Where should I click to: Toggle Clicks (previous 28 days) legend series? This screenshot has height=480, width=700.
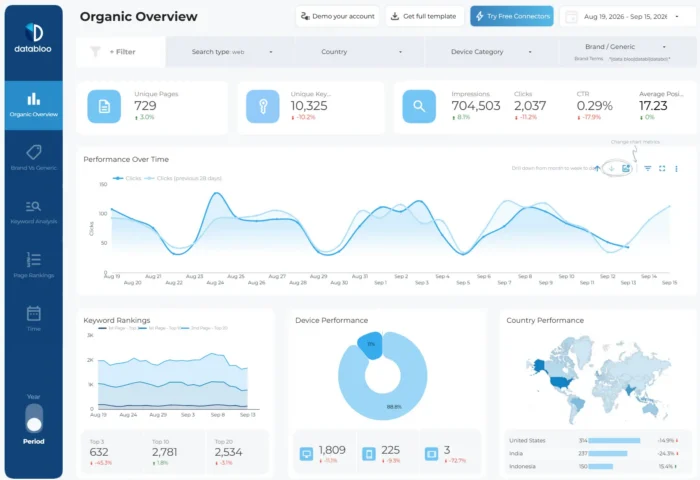point(183,178)
